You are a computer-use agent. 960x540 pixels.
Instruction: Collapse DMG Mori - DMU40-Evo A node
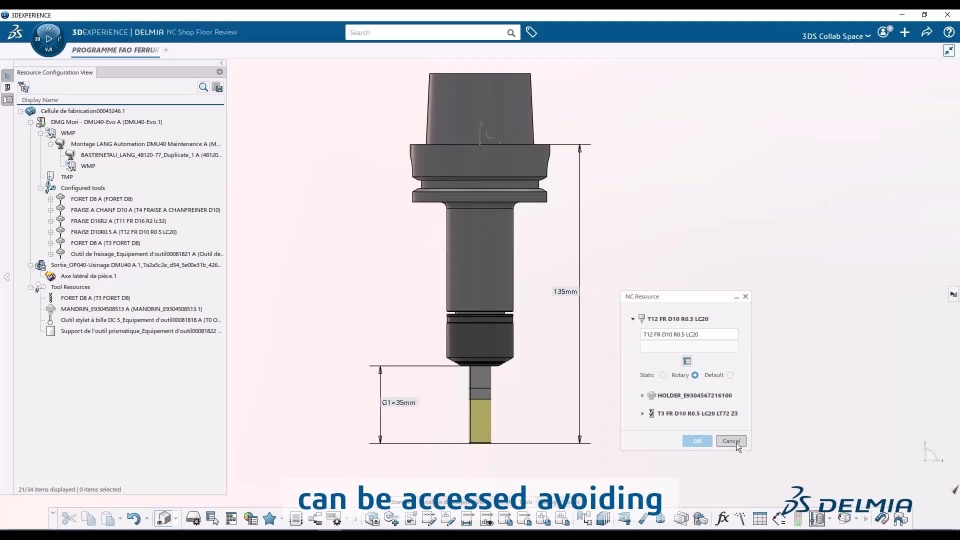(x=31, y=122)
